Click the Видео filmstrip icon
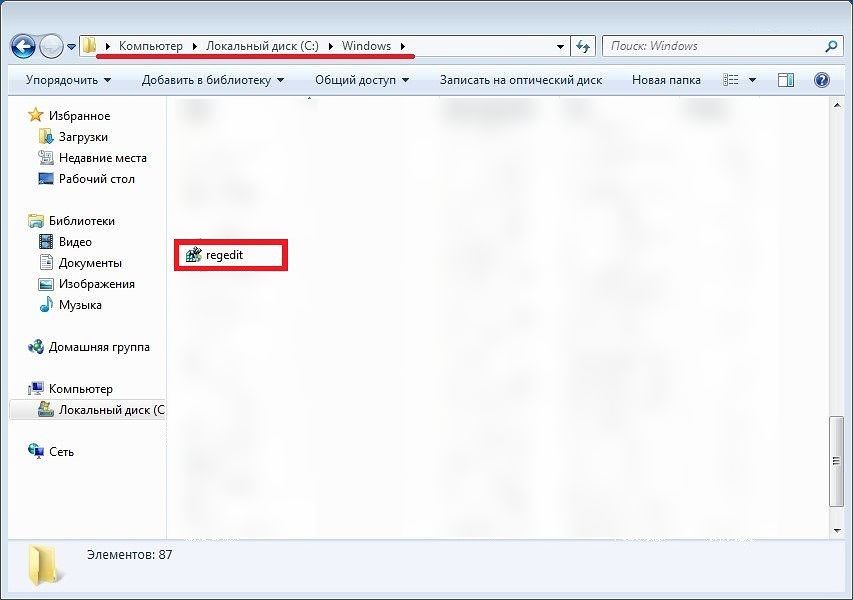The image size is (853, 600). pyautogui.click(x=46, y=242)
